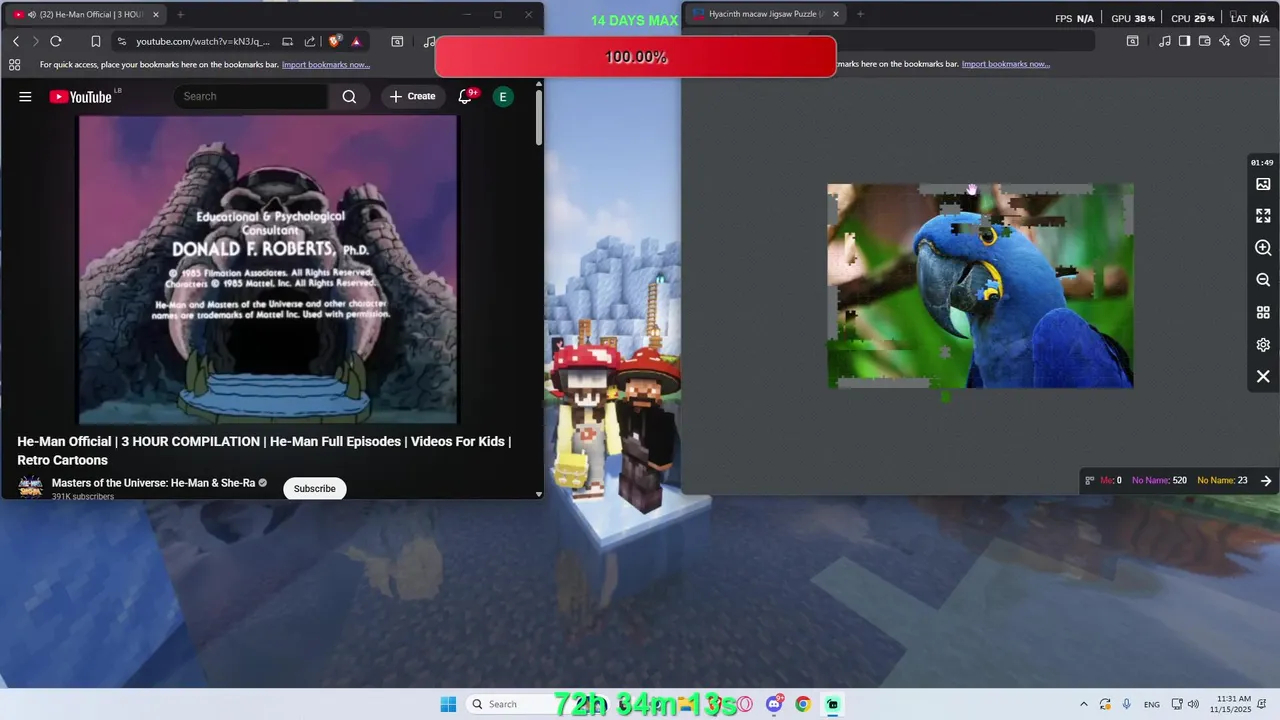Zoom out on the jigsaw puzzle
Image resolution: width=1280 pixels, height=720 pixels.
click(x=1263, y=280)
